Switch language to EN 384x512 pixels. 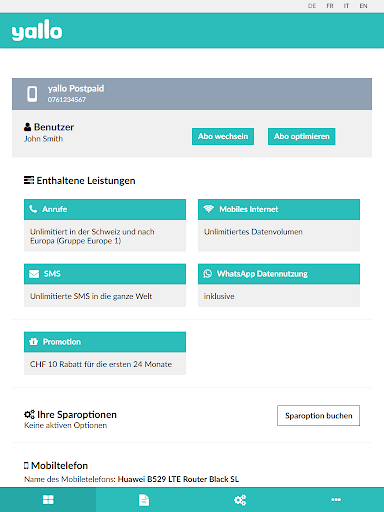(363, 6)
